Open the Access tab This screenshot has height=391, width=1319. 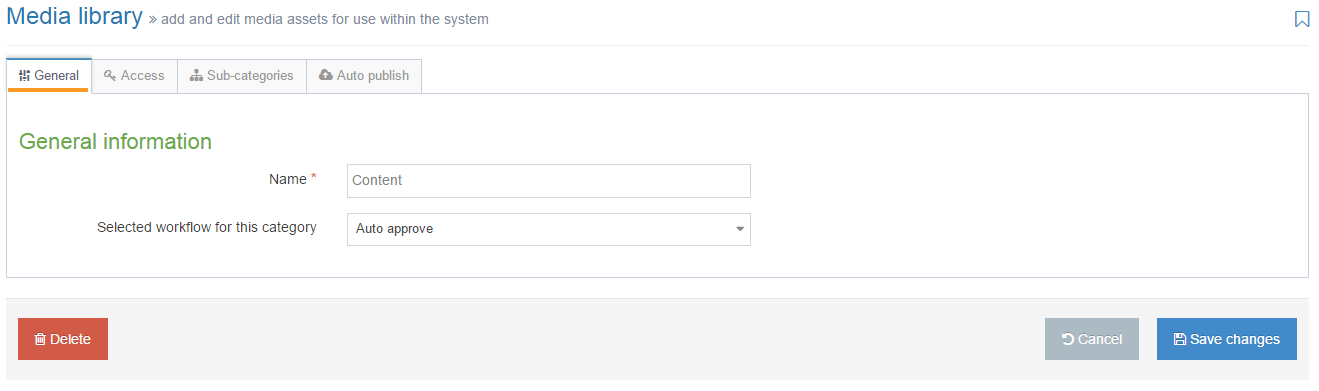pyautogui.click(x=134, y=76)
